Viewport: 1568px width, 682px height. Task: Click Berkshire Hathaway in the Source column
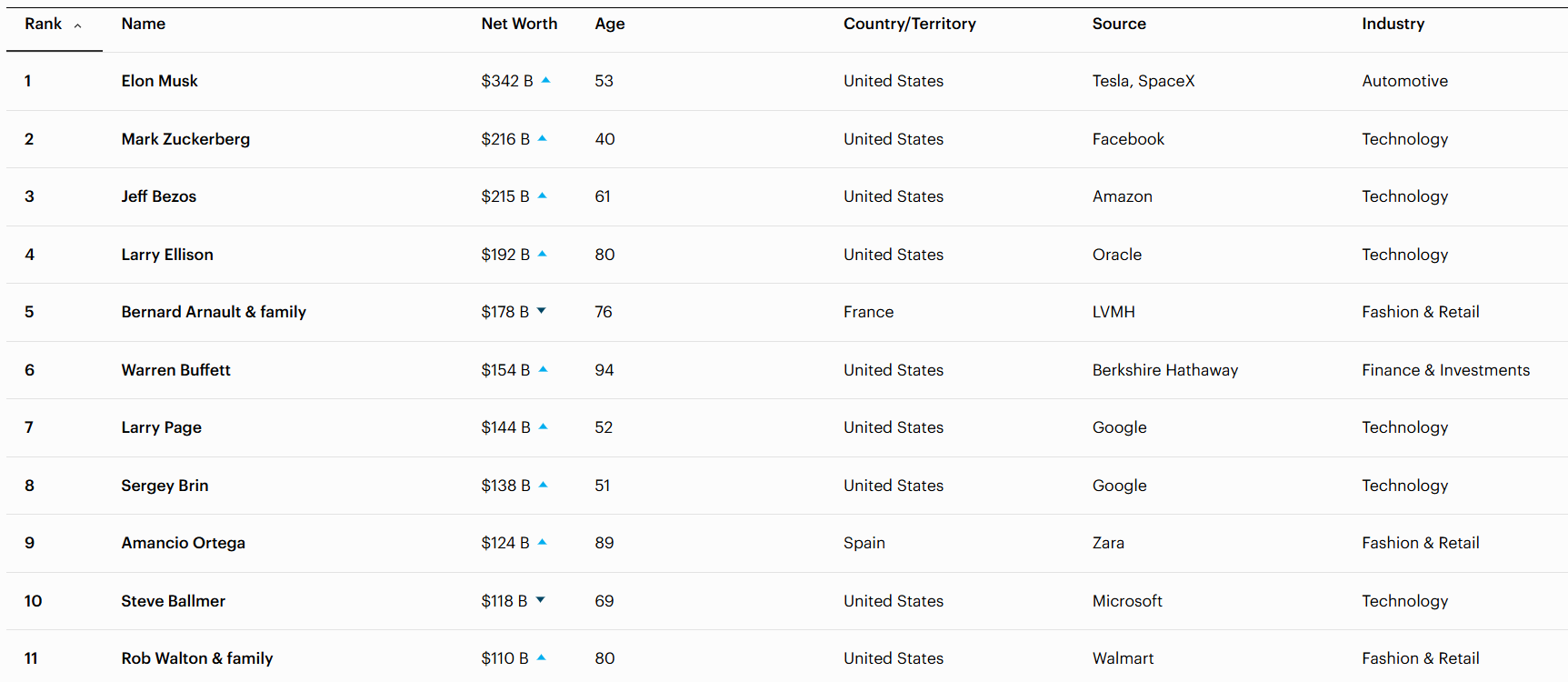coord(1164,370)
